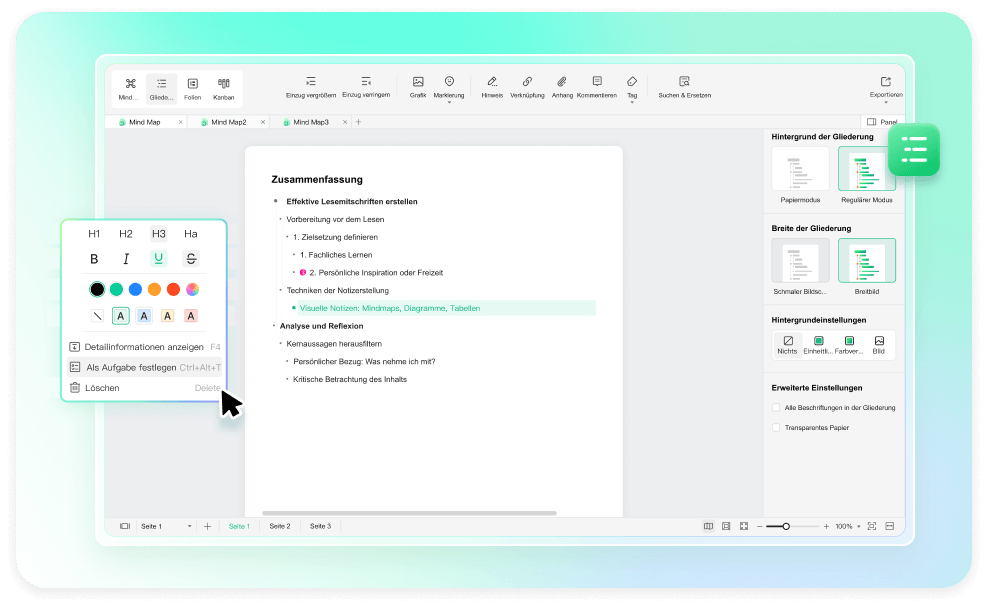This screenshot has height=608, width=988.
Task: Select Nichts background setting
Action: [788, 344]
